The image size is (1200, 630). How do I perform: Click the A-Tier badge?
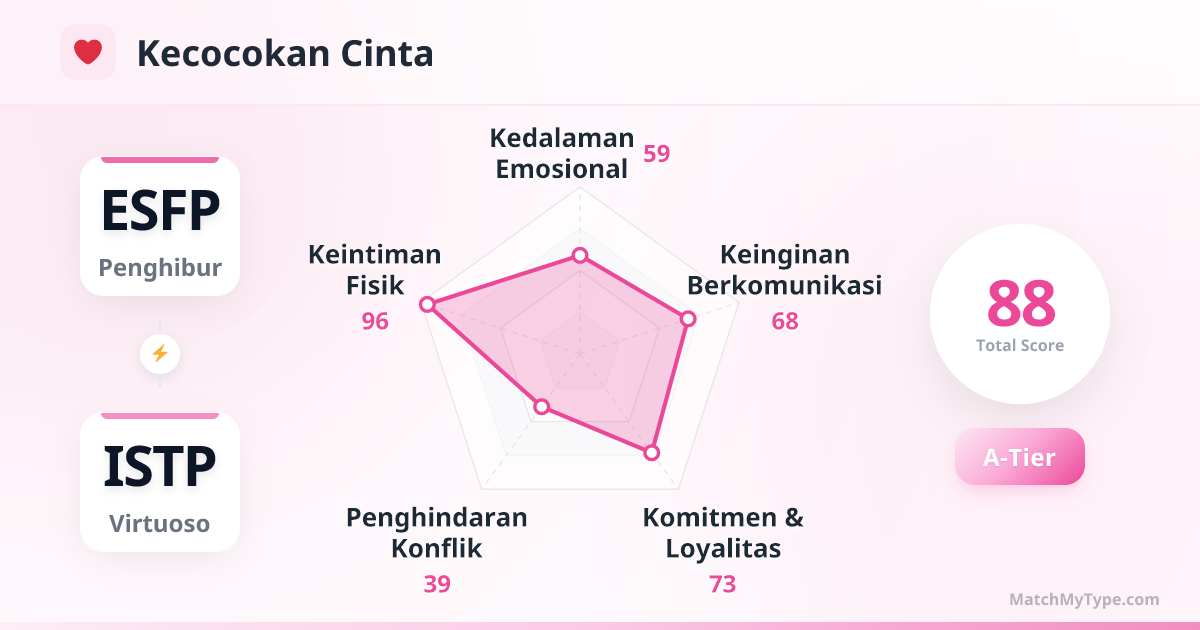coord(1019,457)
